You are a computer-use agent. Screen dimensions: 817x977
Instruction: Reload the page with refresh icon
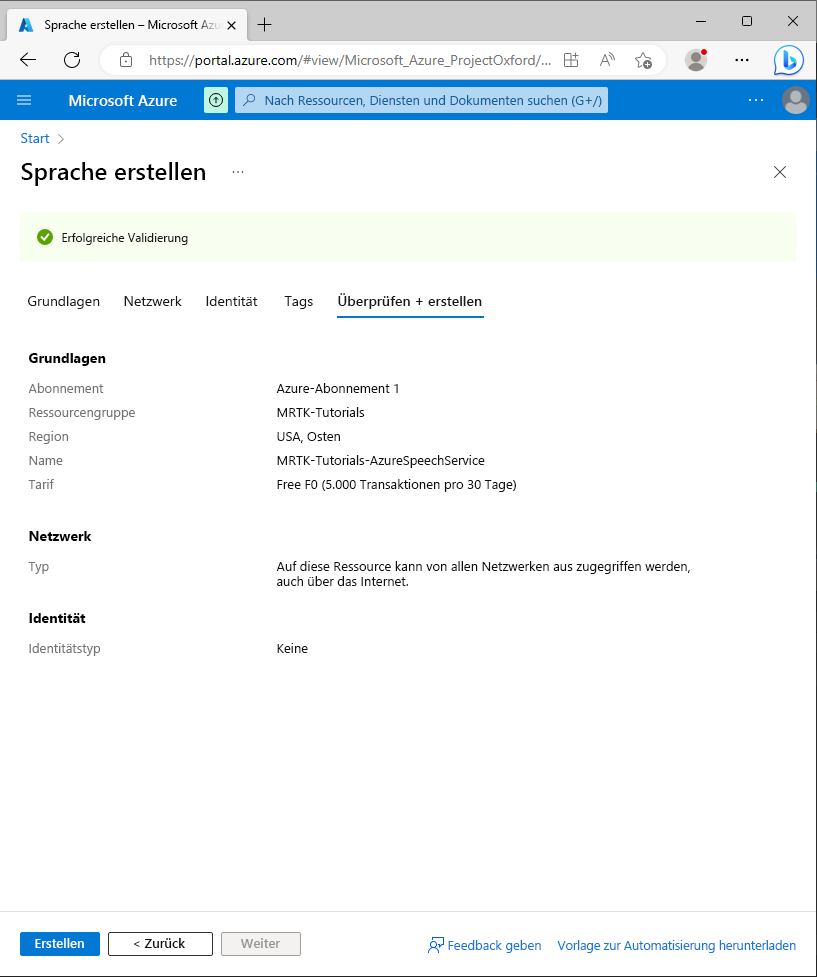72,60
